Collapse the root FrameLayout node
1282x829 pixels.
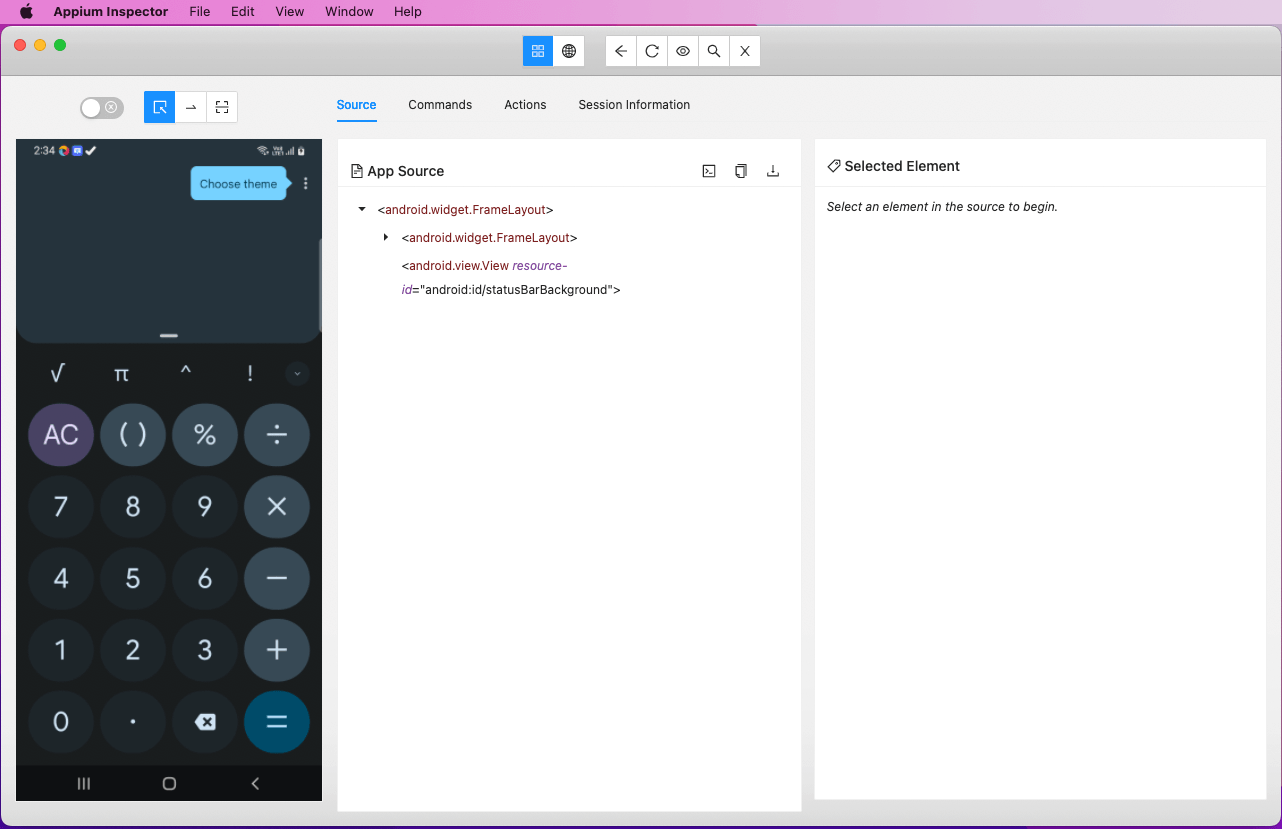[361, 210]
